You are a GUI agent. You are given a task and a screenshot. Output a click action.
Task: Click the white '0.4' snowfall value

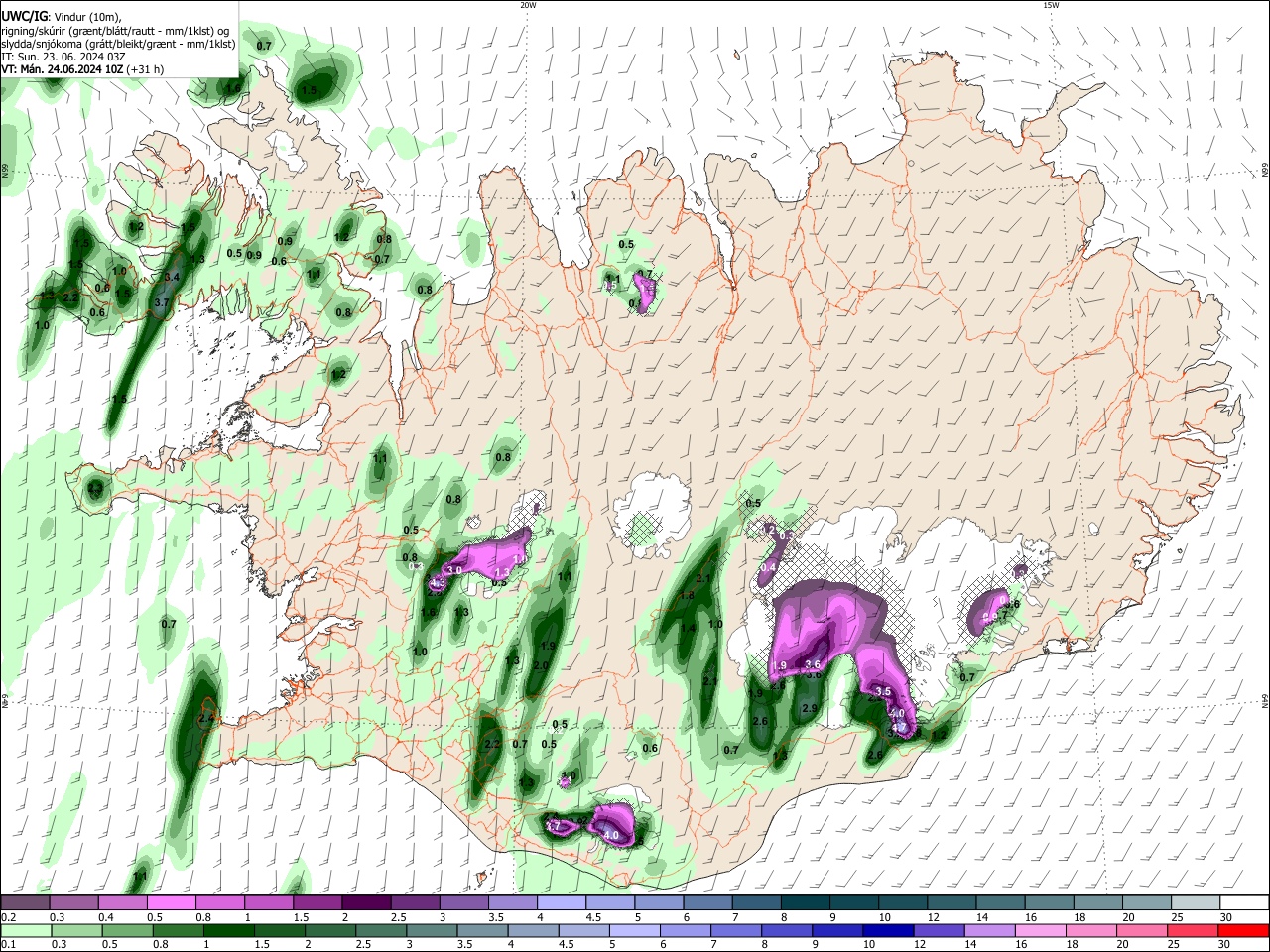tap(769, 567)
